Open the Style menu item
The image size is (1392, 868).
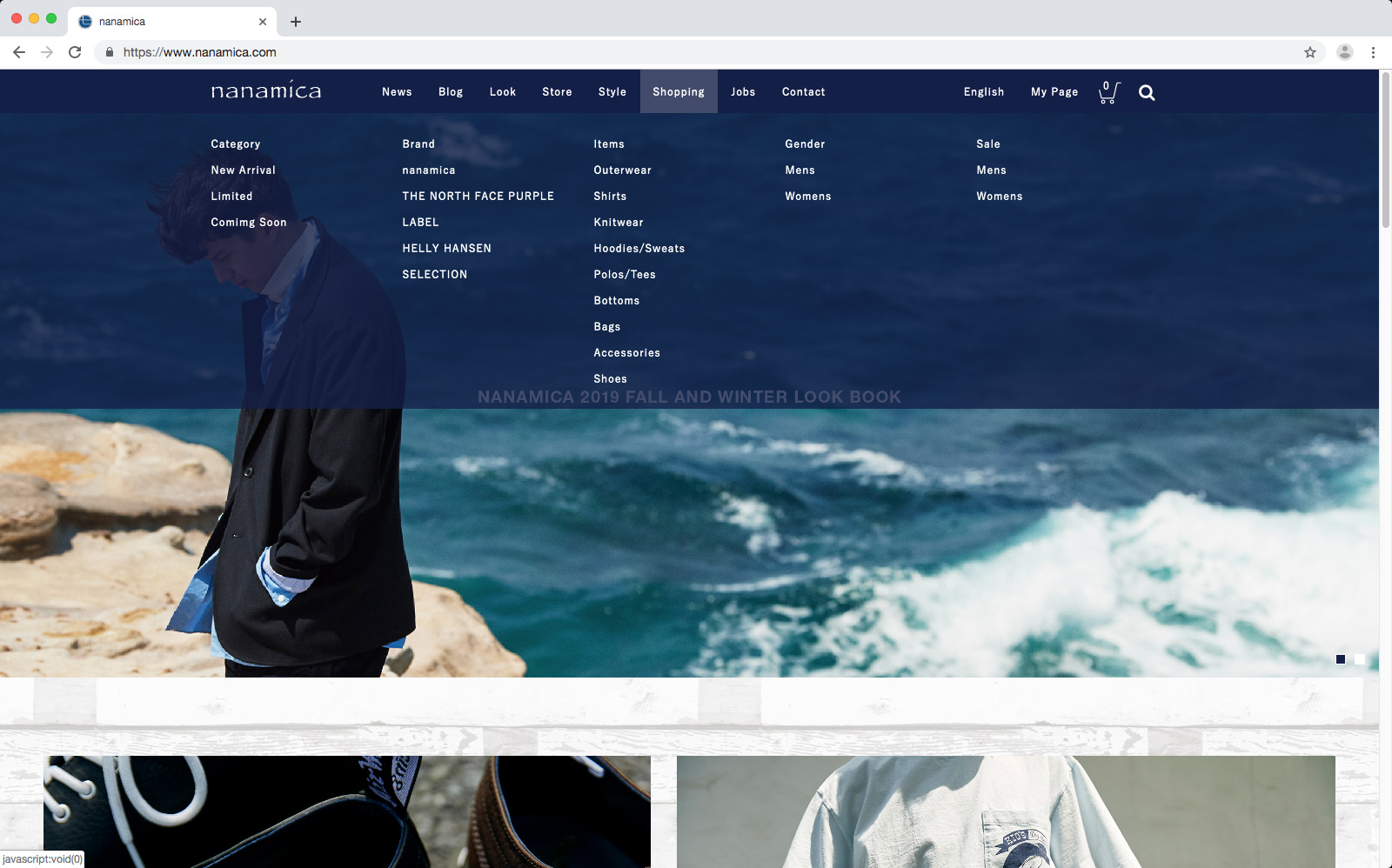point(612,92)
